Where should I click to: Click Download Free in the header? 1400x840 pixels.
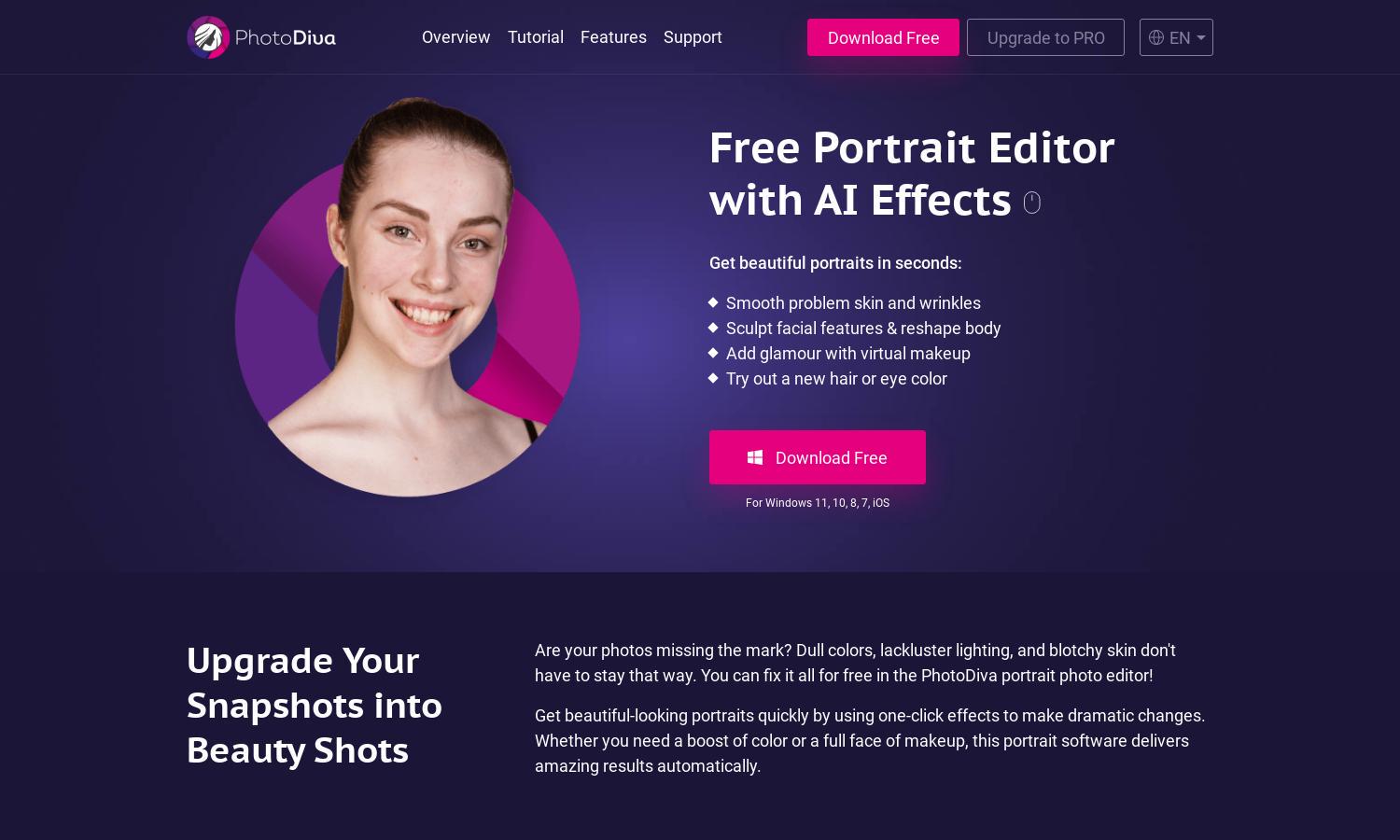click(883, 37)
